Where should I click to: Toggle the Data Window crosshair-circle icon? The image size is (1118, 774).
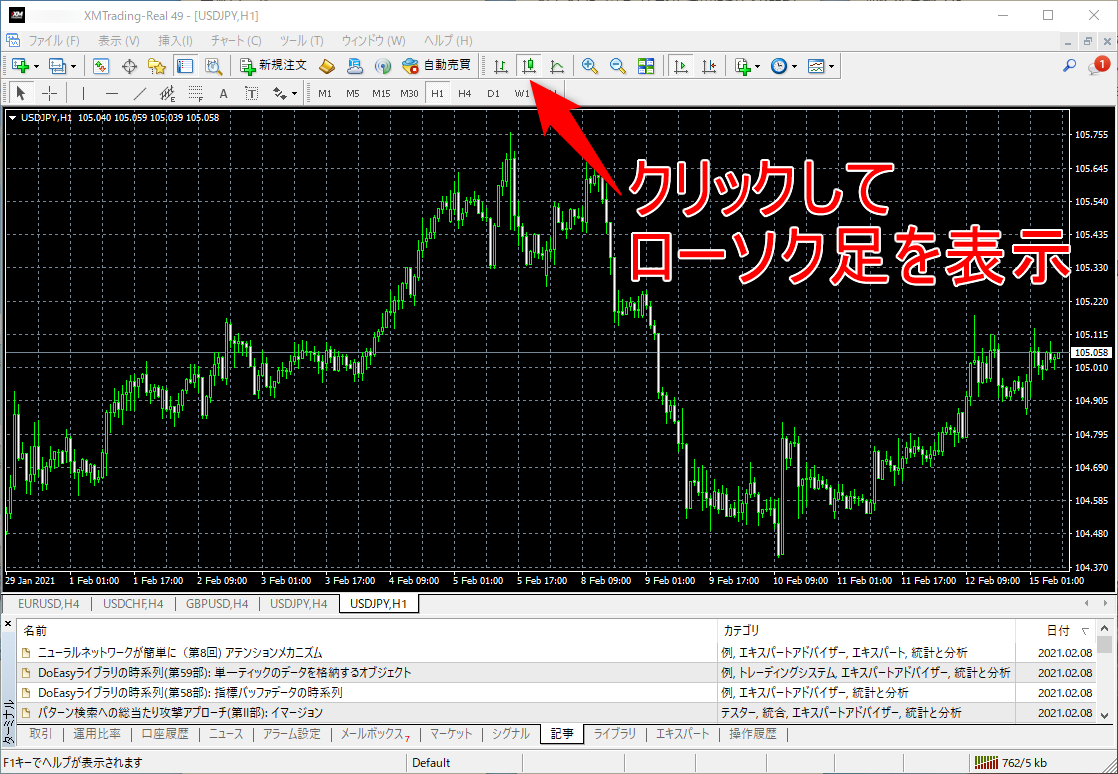coord(129,66)
